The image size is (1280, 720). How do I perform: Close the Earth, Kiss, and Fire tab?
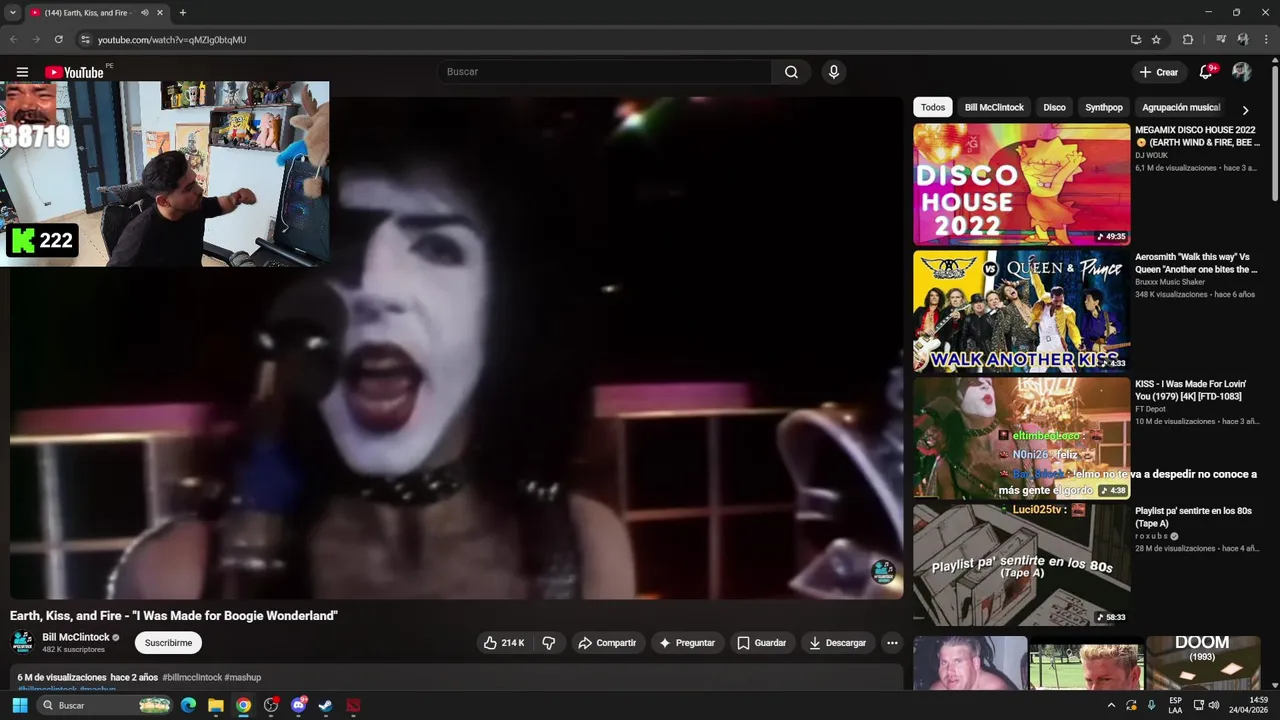tap(160, 13)
